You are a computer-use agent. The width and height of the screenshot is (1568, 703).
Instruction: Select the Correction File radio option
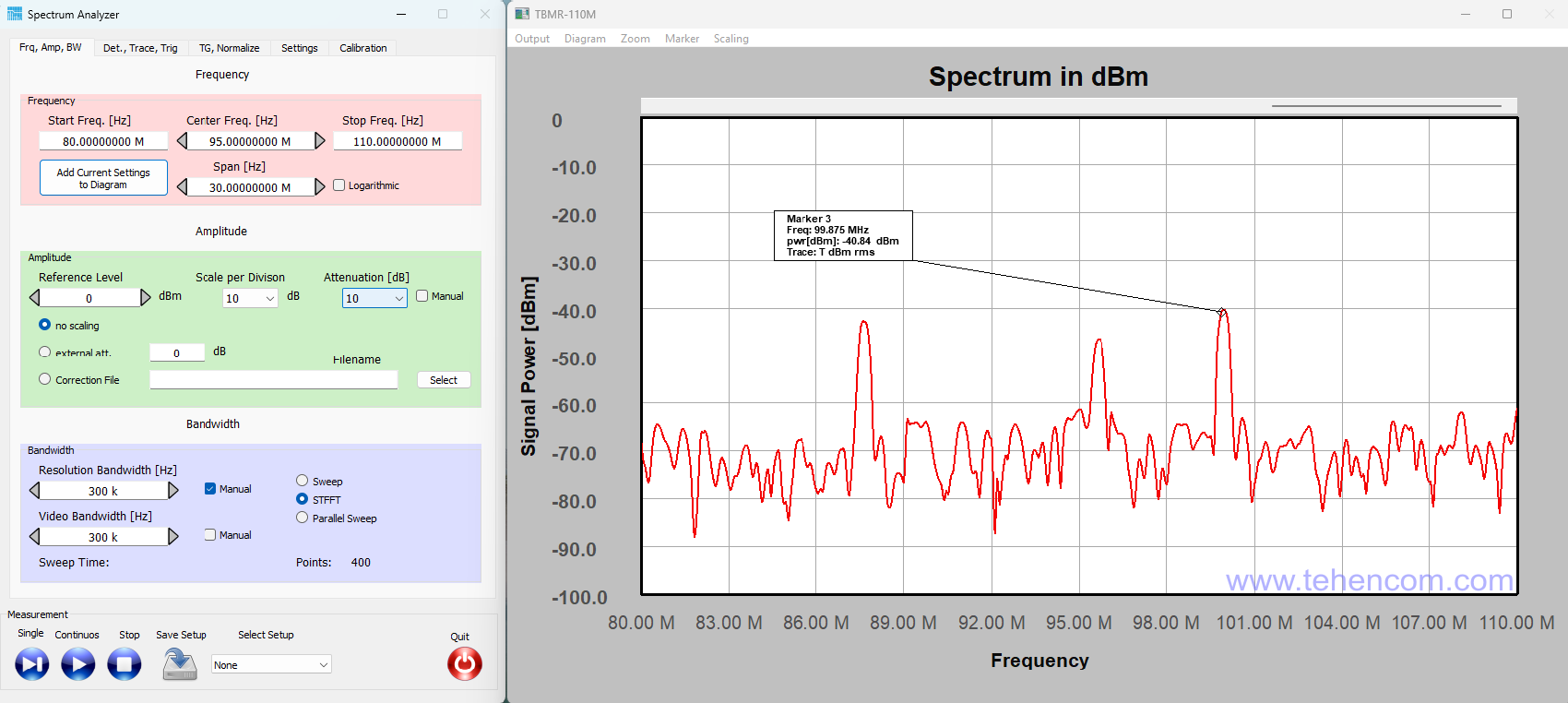pos(44,379)
